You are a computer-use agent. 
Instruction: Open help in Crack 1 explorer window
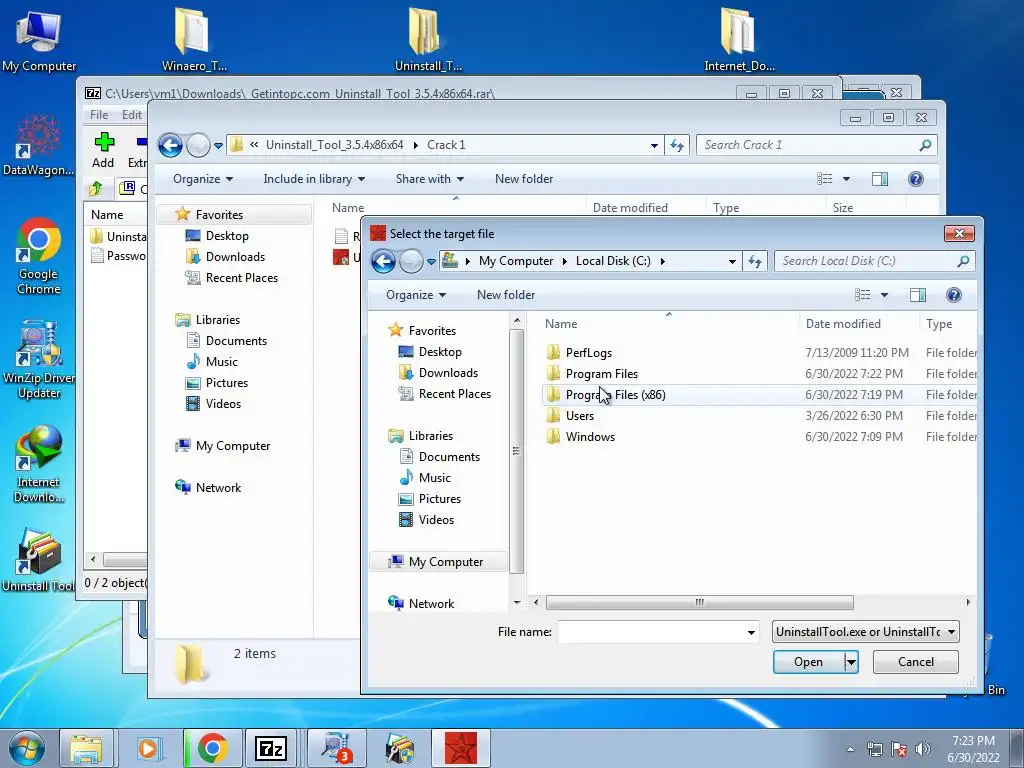click(x=916, y=179)
